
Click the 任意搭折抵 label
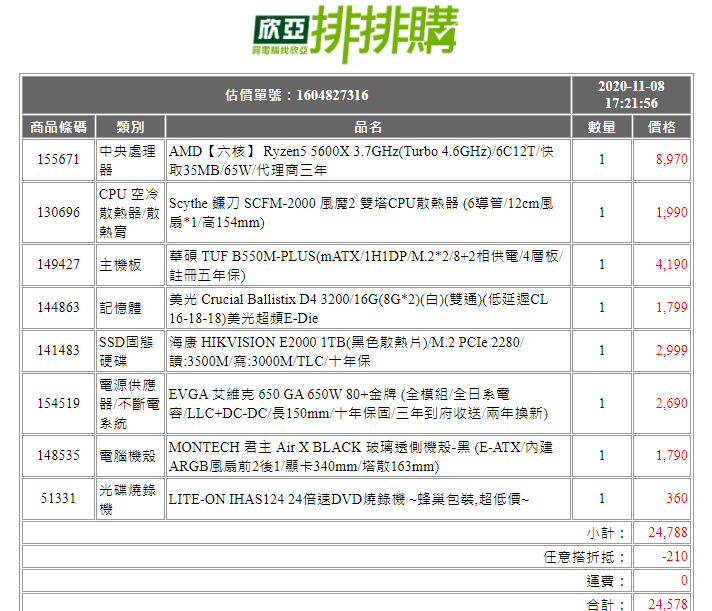coord(585,557)
